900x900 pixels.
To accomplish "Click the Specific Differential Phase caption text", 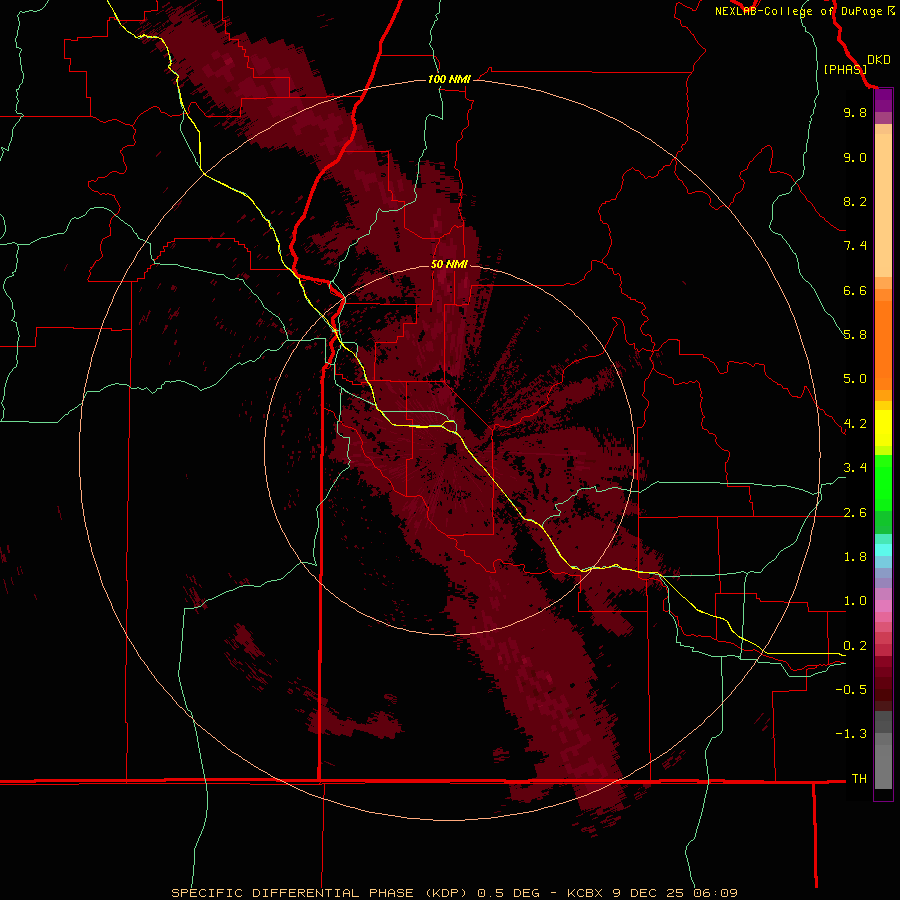I will [454, 893].
